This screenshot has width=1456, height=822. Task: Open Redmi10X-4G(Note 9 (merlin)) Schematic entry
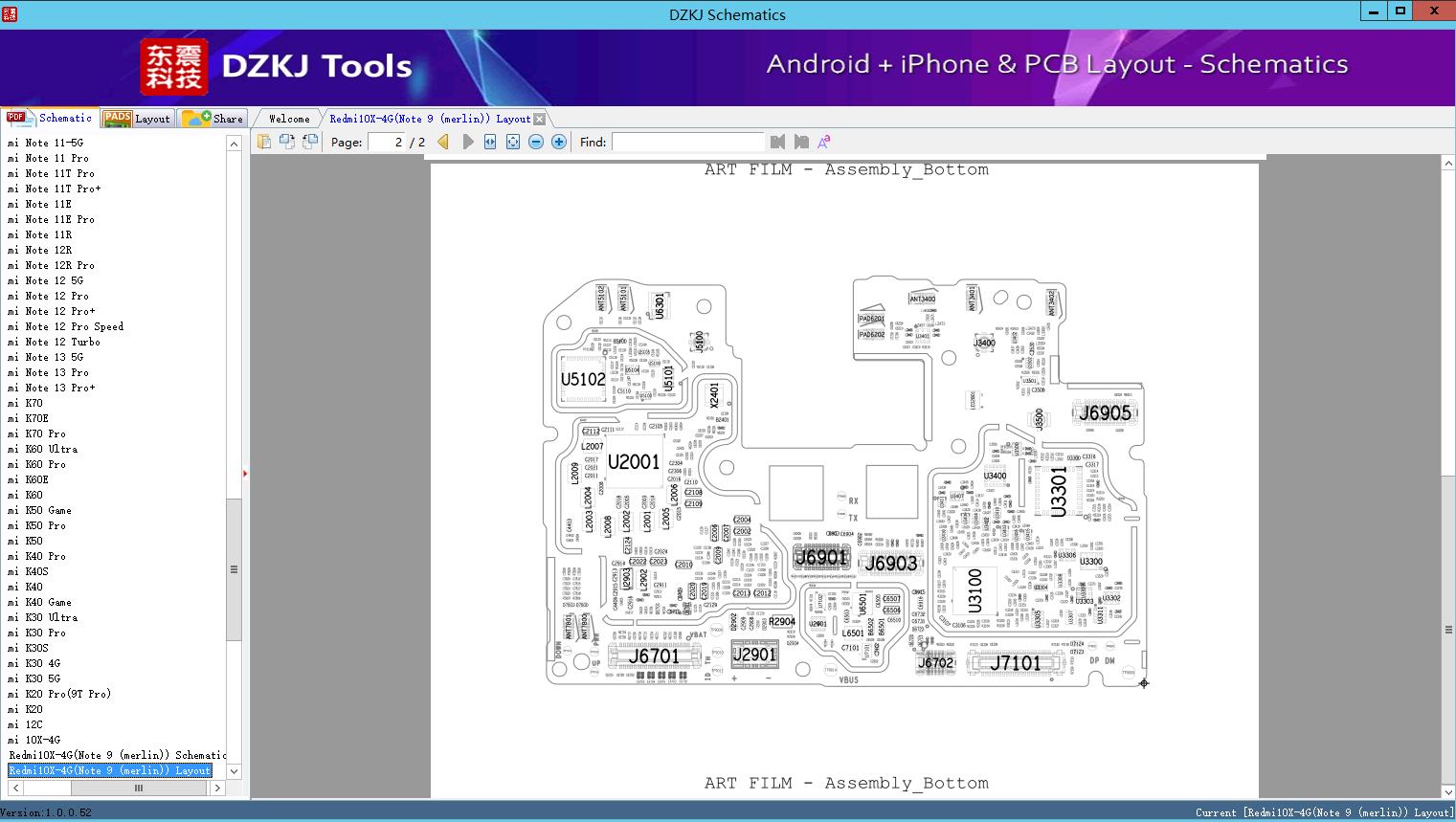pos(117,755)
